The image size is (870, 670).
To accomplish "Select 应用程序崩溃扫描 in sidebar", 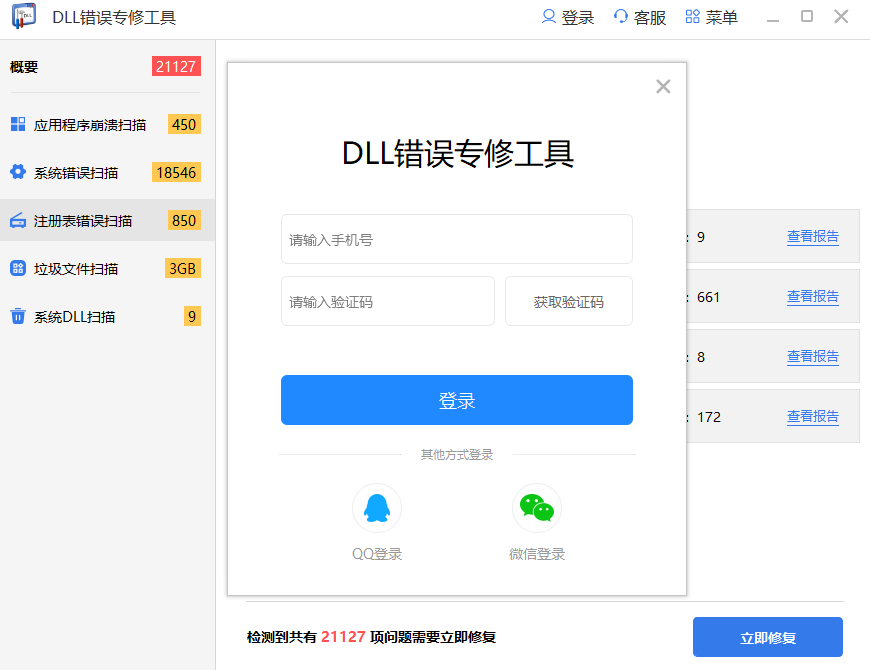I will point(90,125).
